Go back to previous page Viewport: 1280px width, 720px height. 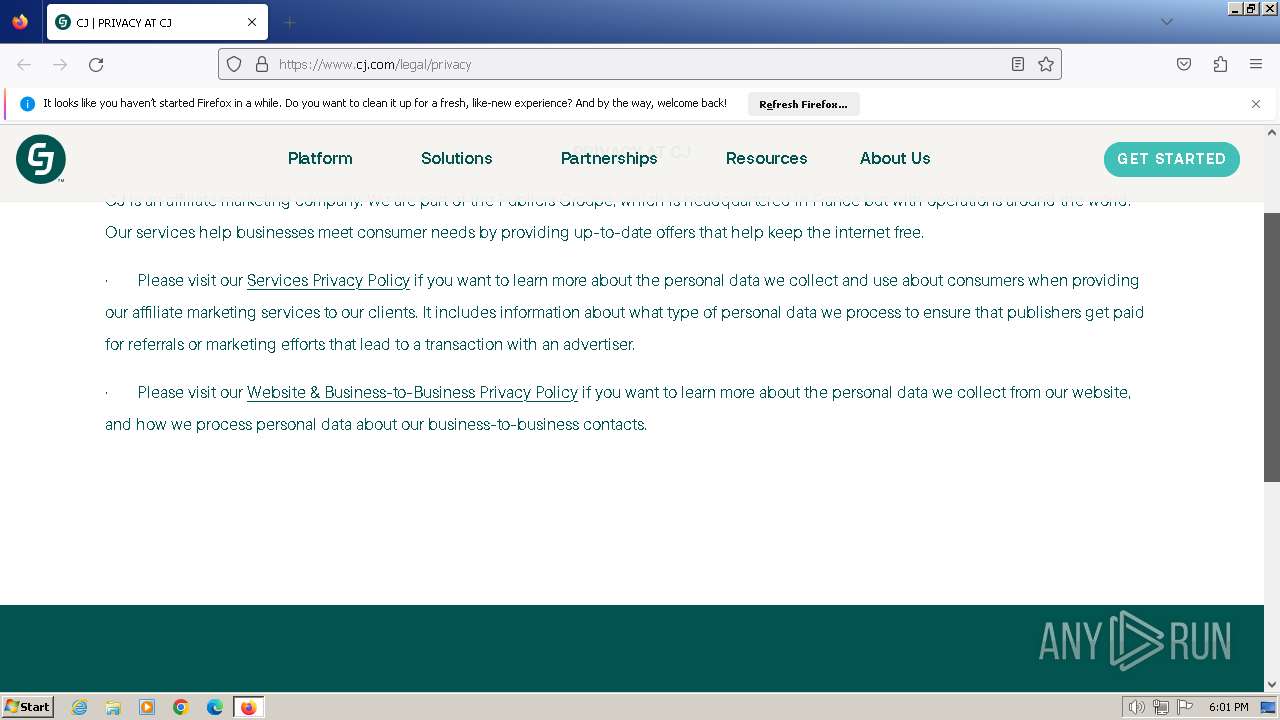click(24, 64)
